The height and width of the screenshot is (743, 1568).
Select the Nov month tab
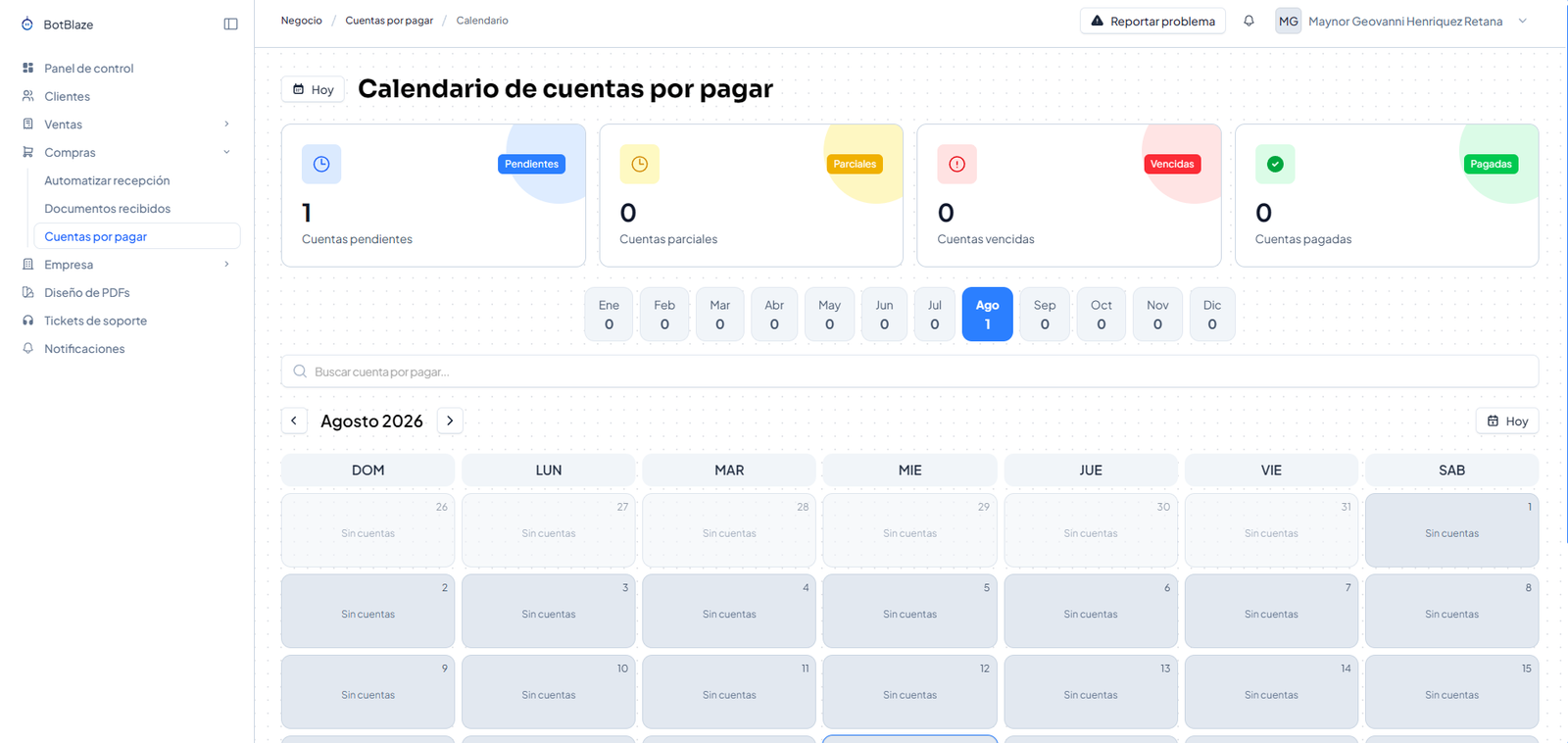(x=1157, y=315)
